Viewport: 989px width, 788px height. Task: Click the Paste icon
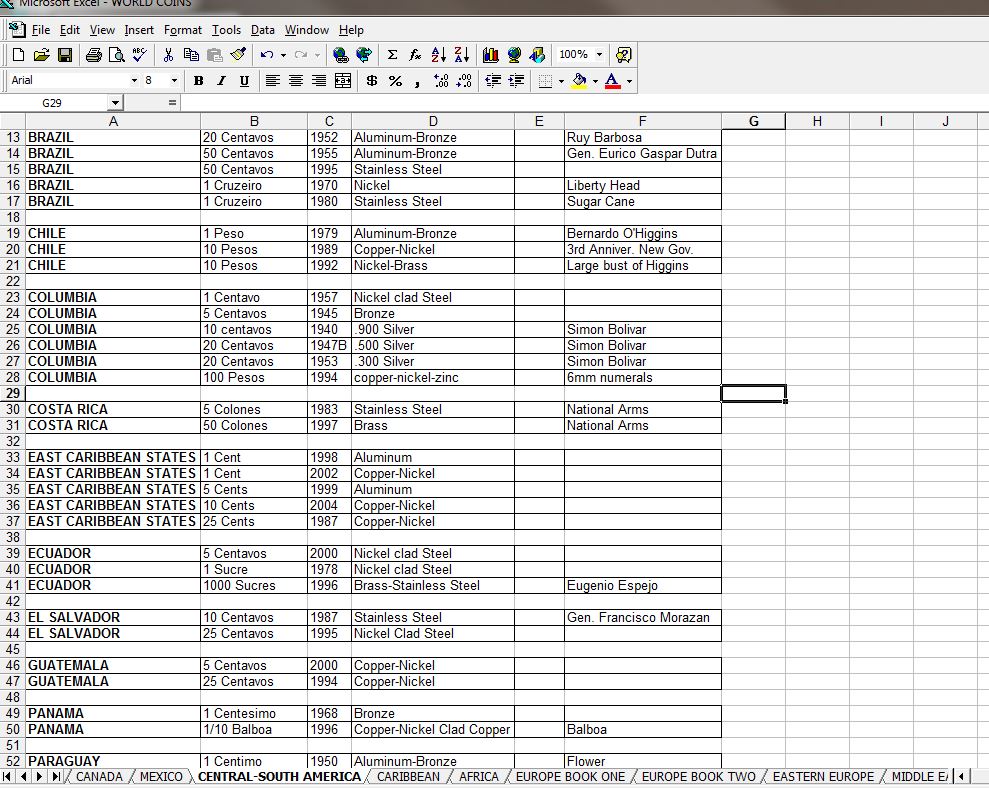click(x=214, y=55)
